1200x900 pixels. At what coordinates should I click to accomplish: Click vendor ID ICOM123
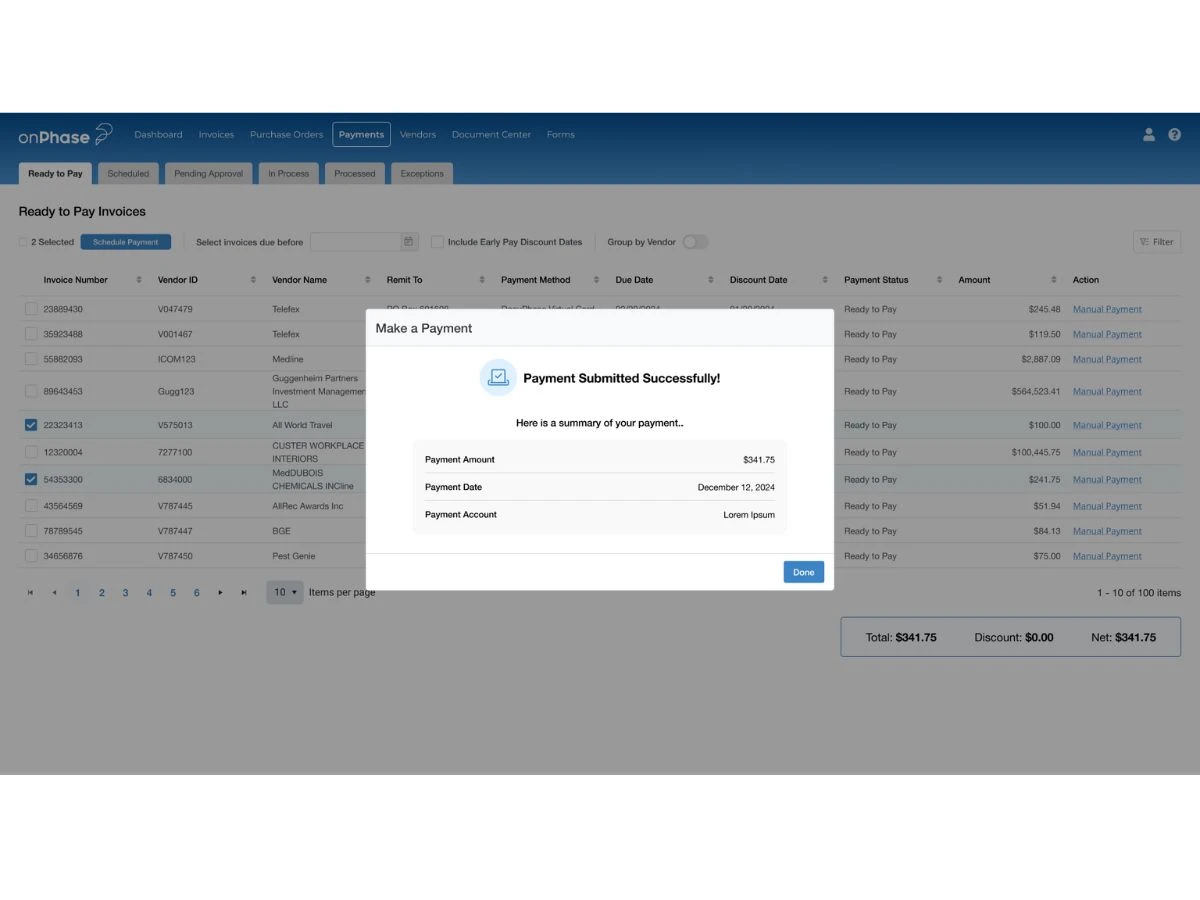pyautogui.click(x=177, y=359)
